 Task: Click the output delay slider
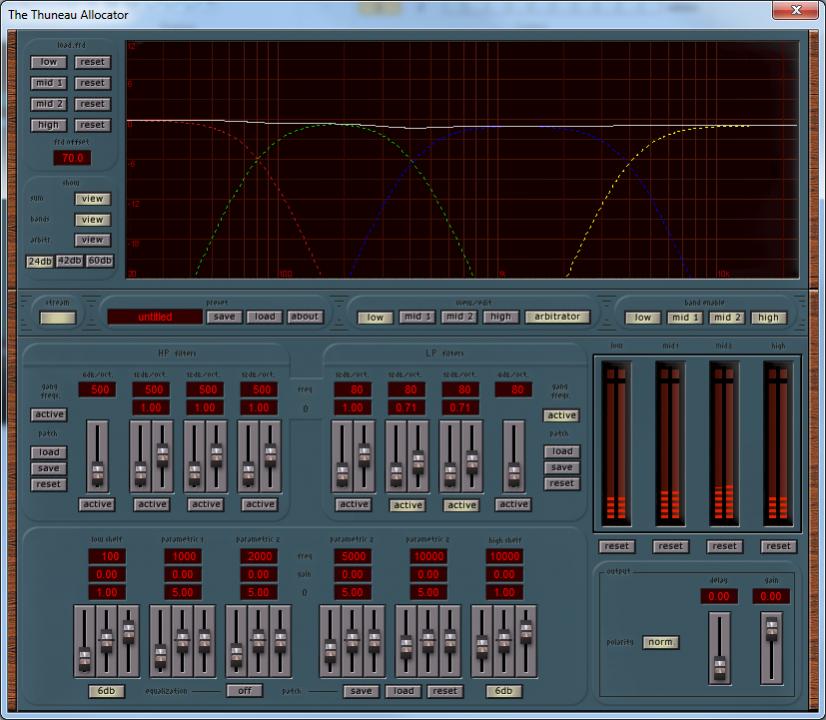(x=720, y=648)
